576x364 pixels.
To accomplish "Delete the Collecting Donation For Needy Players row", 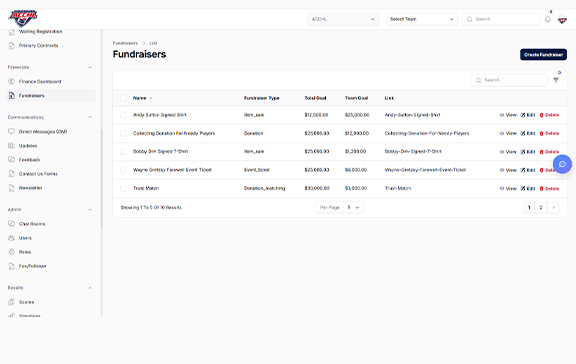I will (x=549, y=133).
